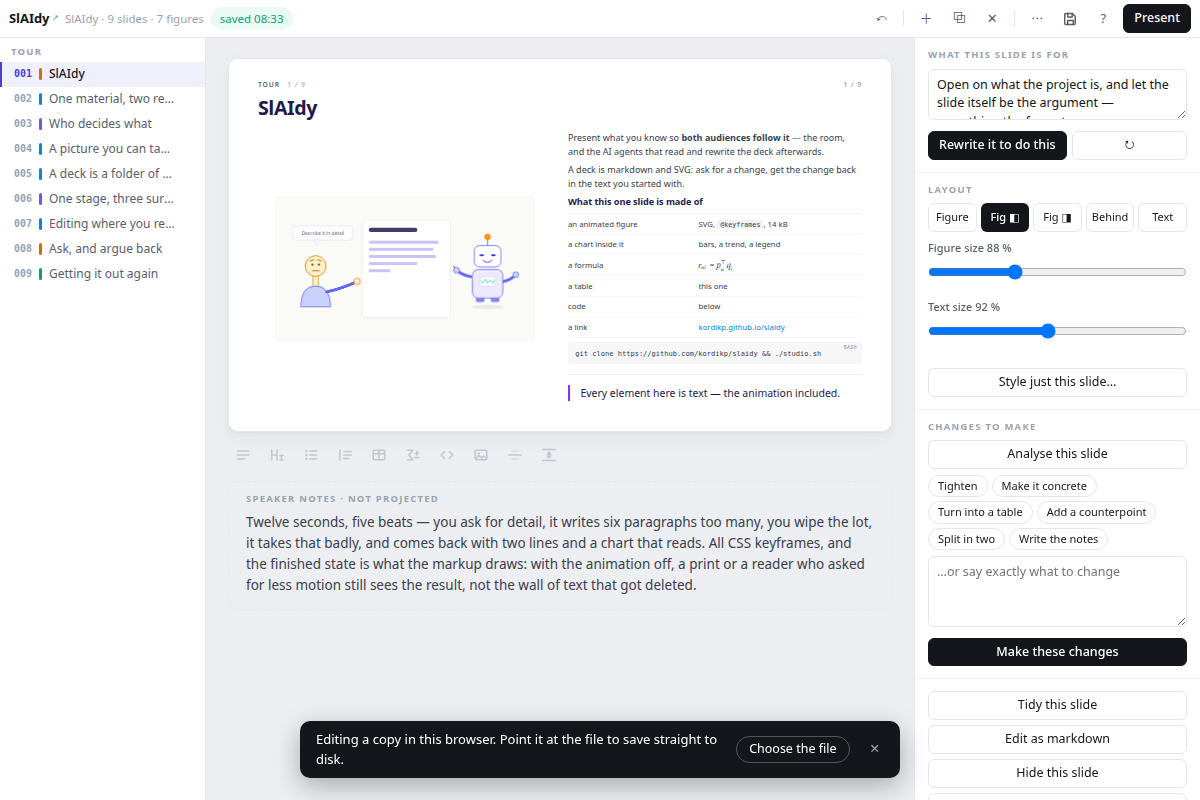Apply the Tighten suggestion chip
This screenshot has height=800, width=1200.
point(957,486)
